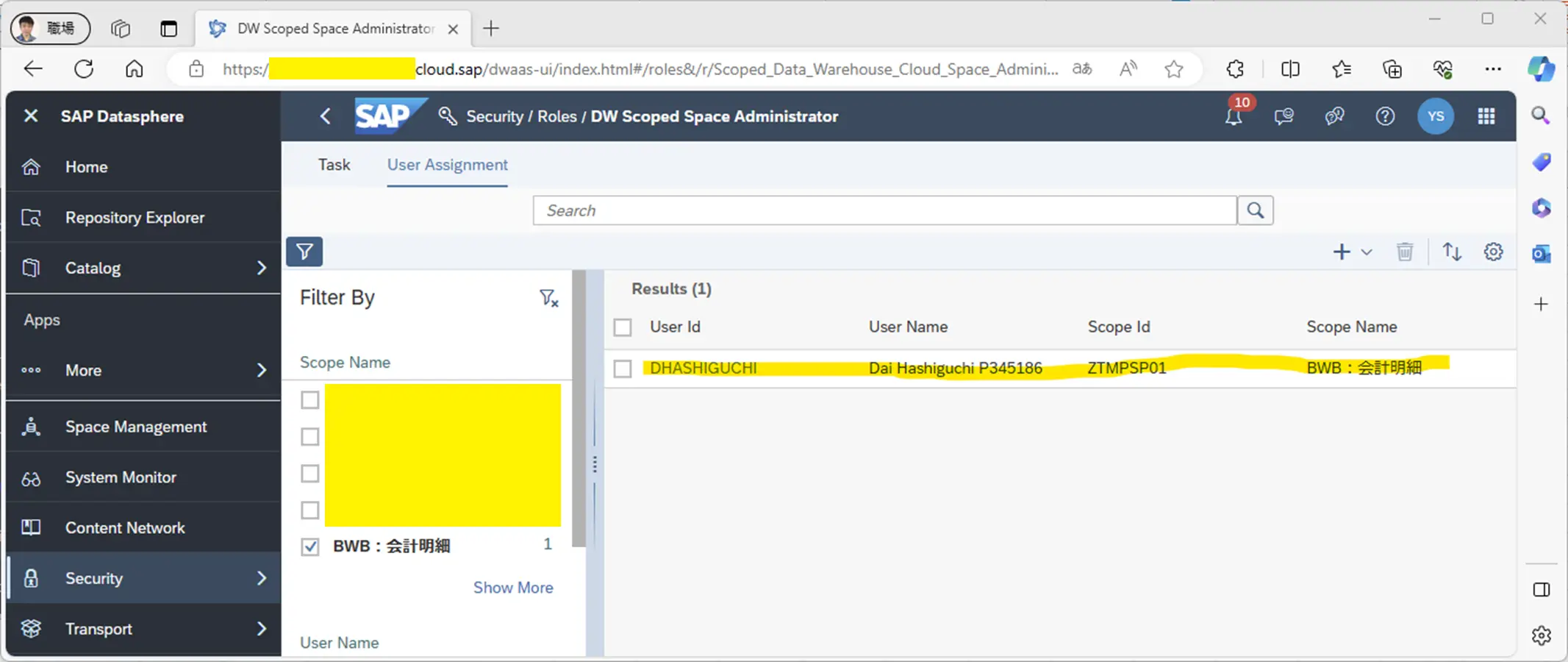Run the search with the magnifier button
Viewport: 1568px width, 662px height.
pos(1256,210)
